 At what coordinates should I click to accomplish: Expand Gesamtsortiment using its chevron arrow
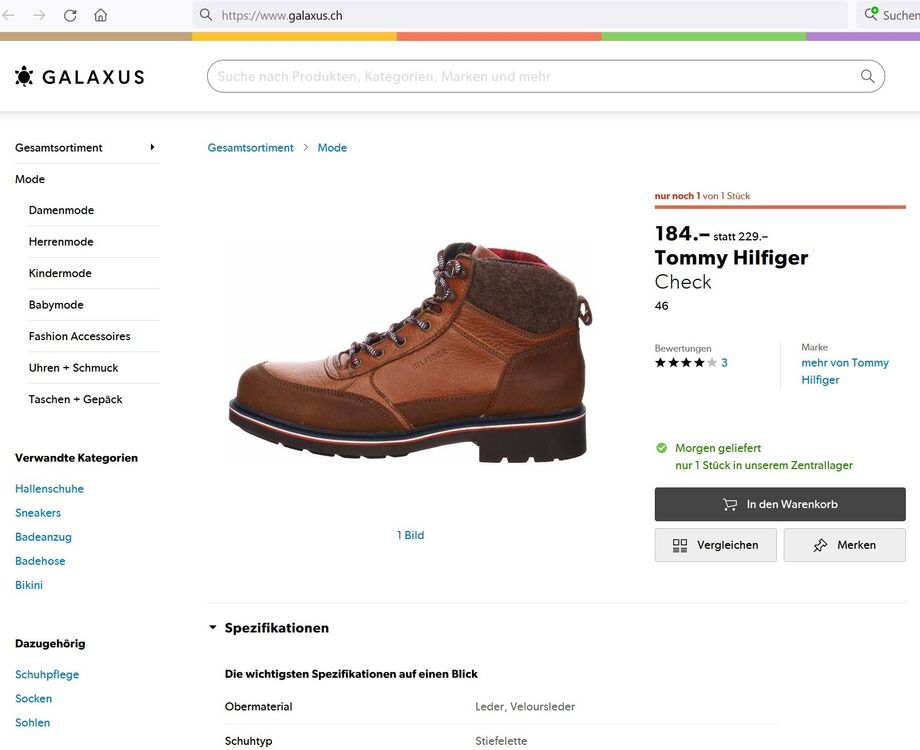click(x=152, y=147)
